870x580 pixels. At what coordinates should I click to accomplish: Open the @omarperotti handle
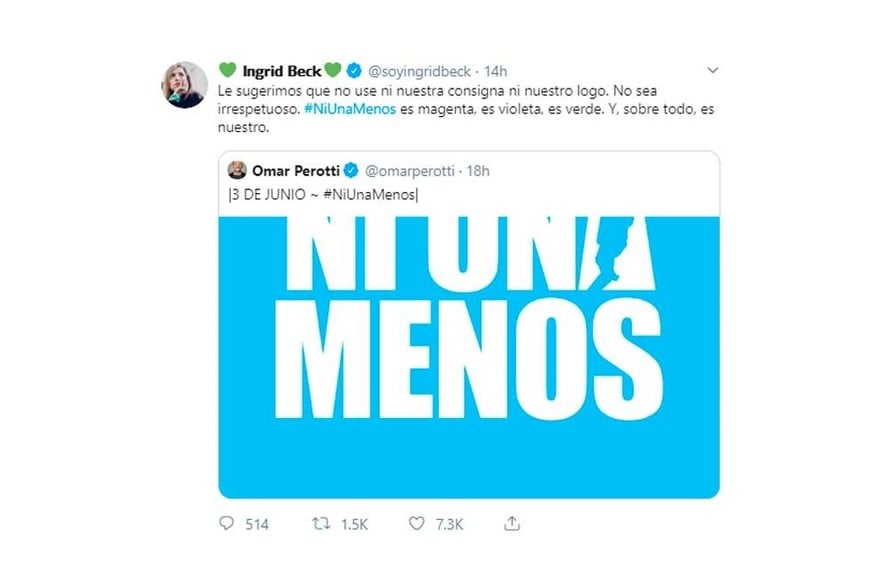tap(409, 171)
